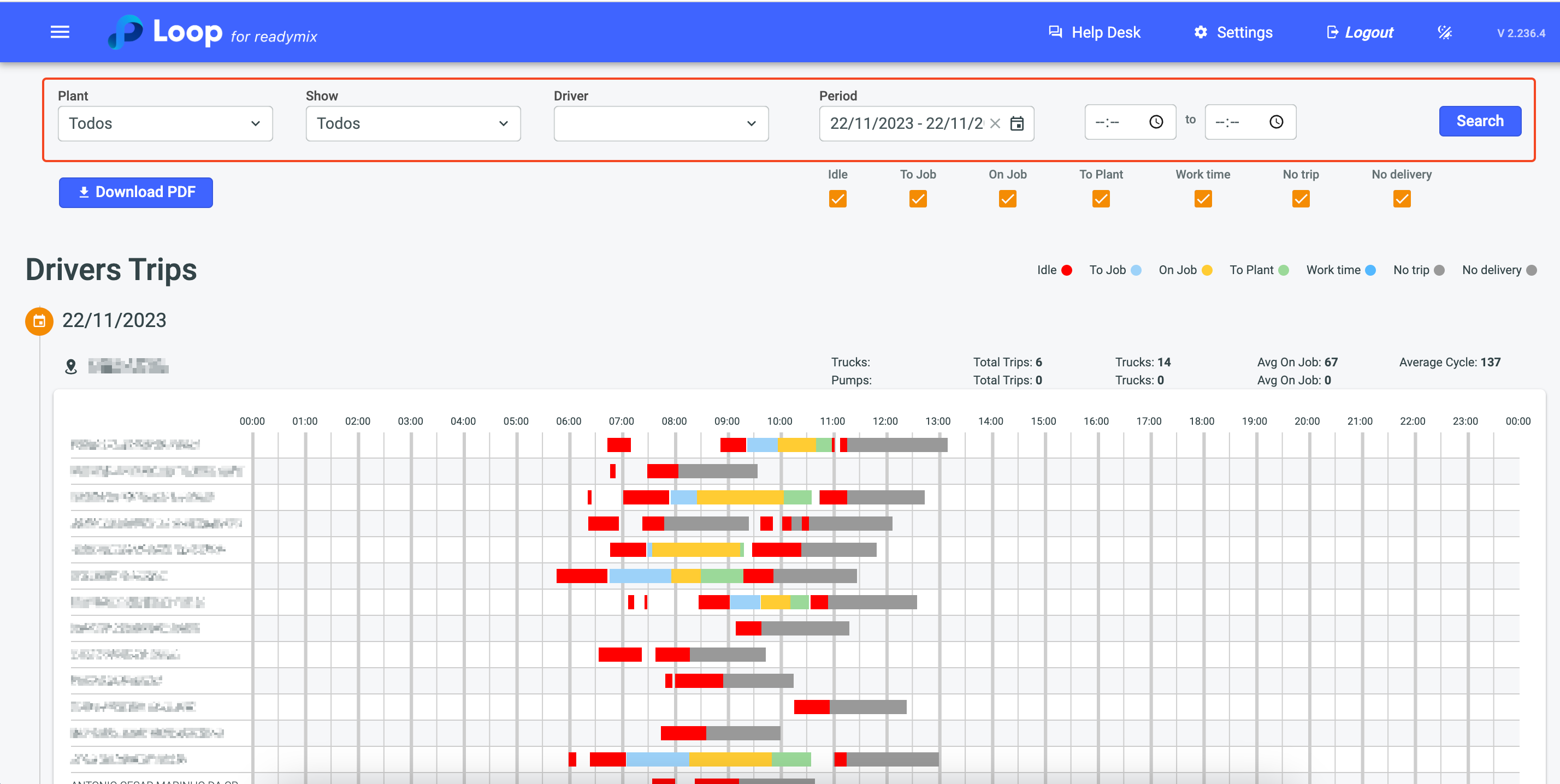Toggle the On Job checkbox
Screen dimensions: 1560x784
click(1007, 199)
